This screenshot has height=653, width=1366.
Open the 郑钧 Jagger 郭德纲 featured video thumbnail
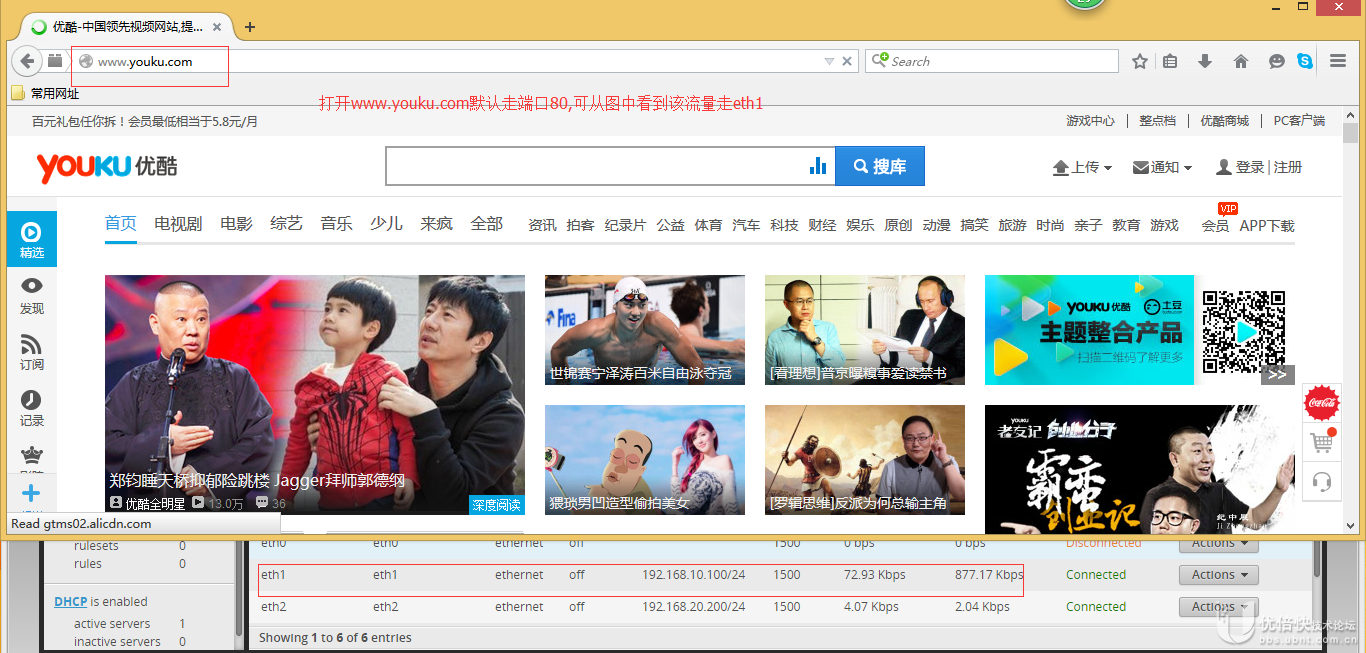click(x=315, y=395)
